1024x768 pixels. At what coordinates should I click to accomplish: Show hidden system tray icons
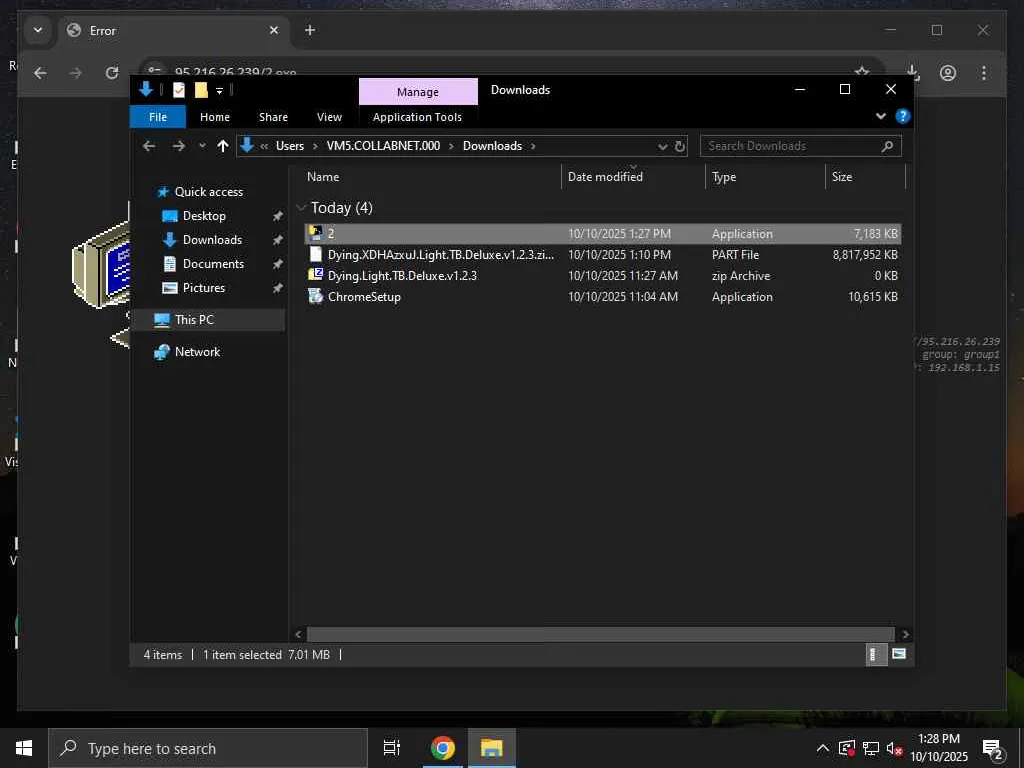pos(823,748)
